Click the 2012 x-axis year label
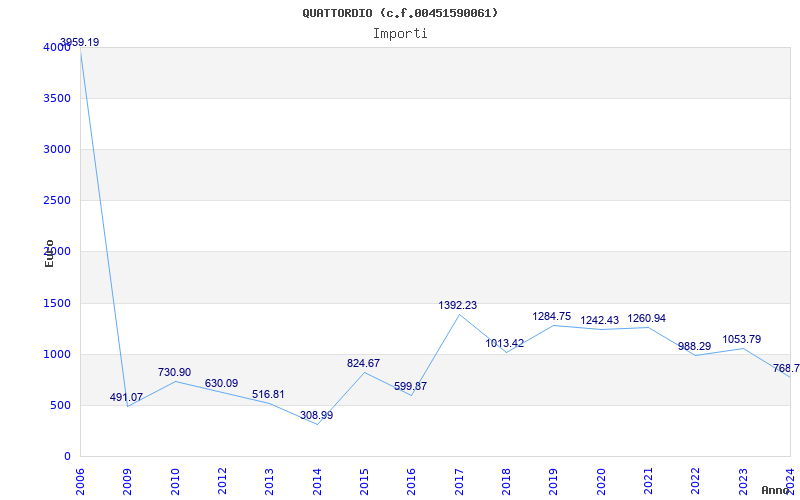This screenshot has width=800, height=500. [222, 481]
